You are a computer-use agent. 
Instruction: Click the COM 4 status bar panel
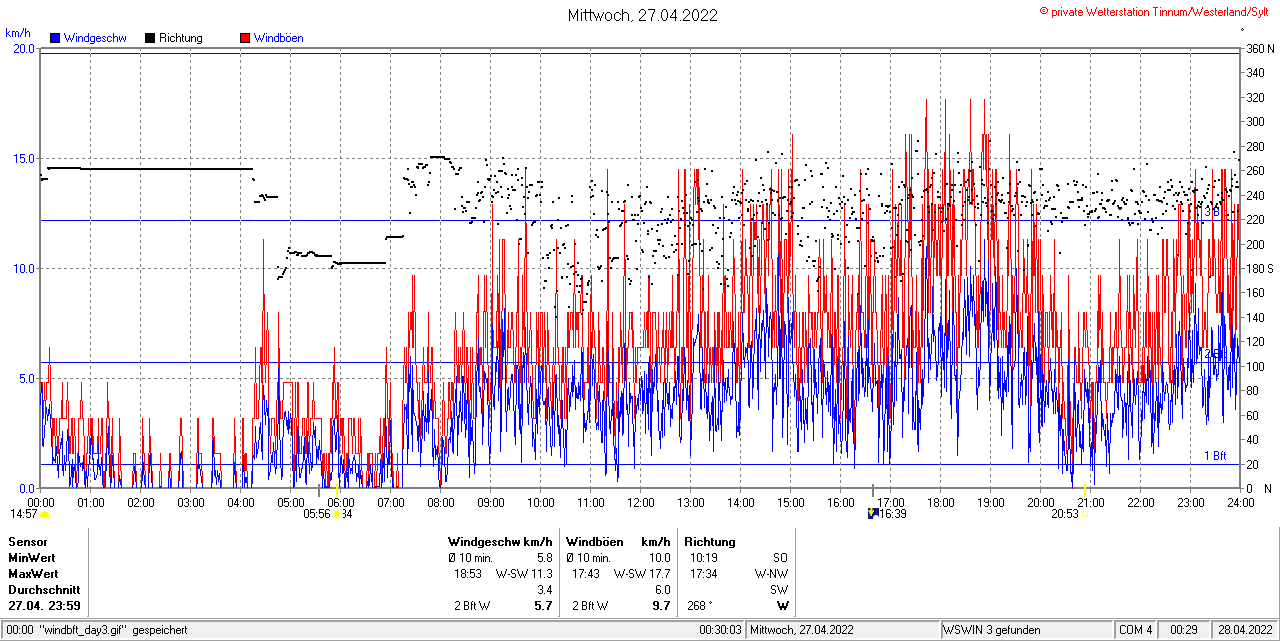point(1135,630)
